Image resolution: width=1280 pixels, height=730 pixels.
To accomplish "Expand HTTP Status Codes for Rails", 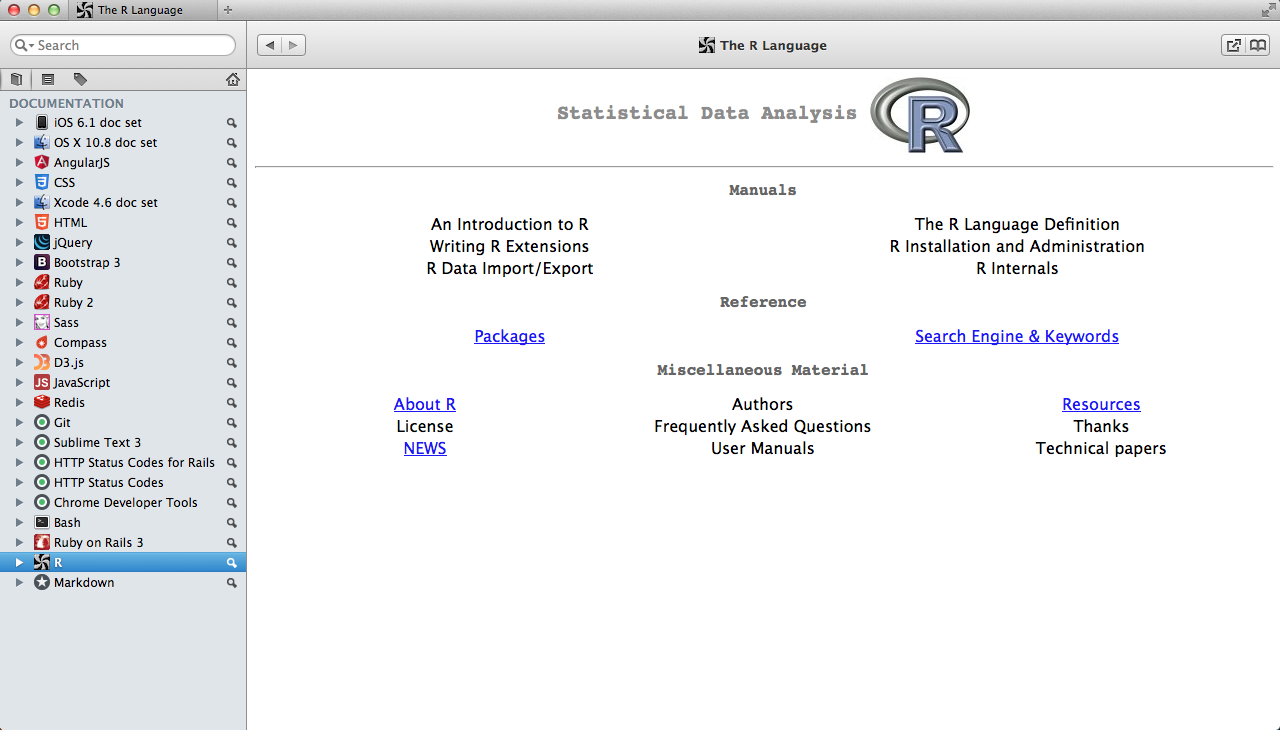I will coord(18,462).
